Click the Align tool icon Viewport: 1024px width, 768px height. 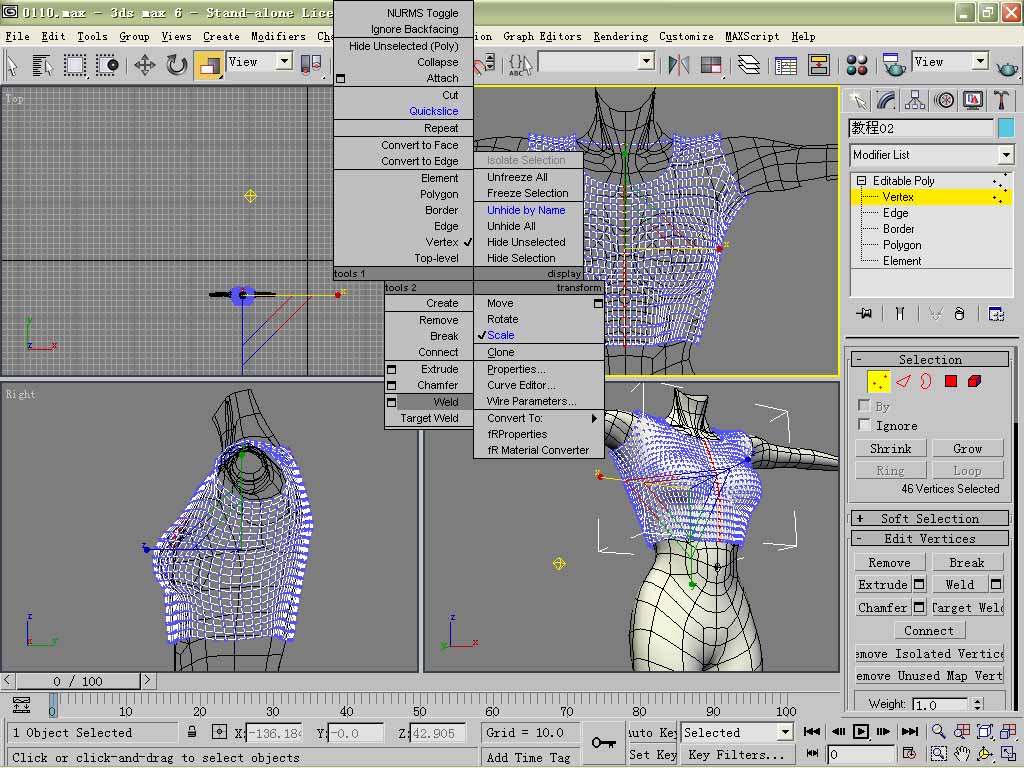click(x=711, y=65)
